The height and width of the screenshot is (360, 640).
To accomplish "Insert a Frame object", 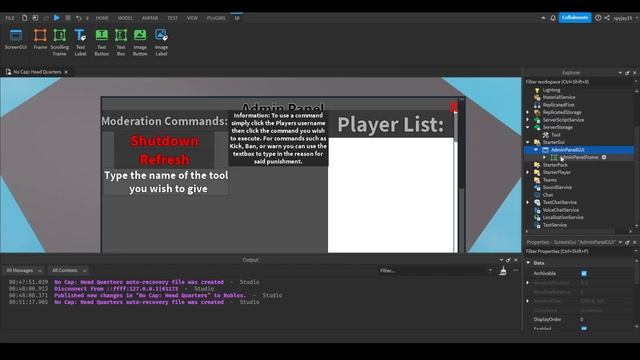I will 40,39.
